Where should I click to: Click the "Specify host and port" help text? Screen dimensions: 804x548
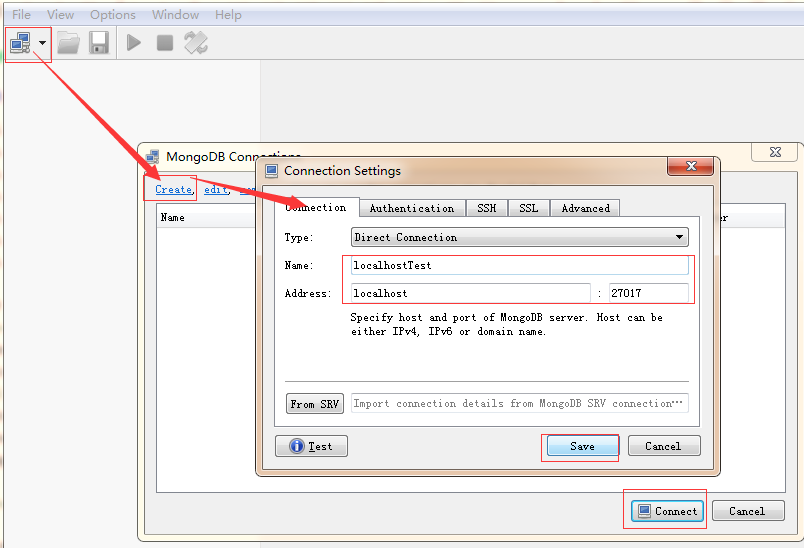click(x=507, y=324)
